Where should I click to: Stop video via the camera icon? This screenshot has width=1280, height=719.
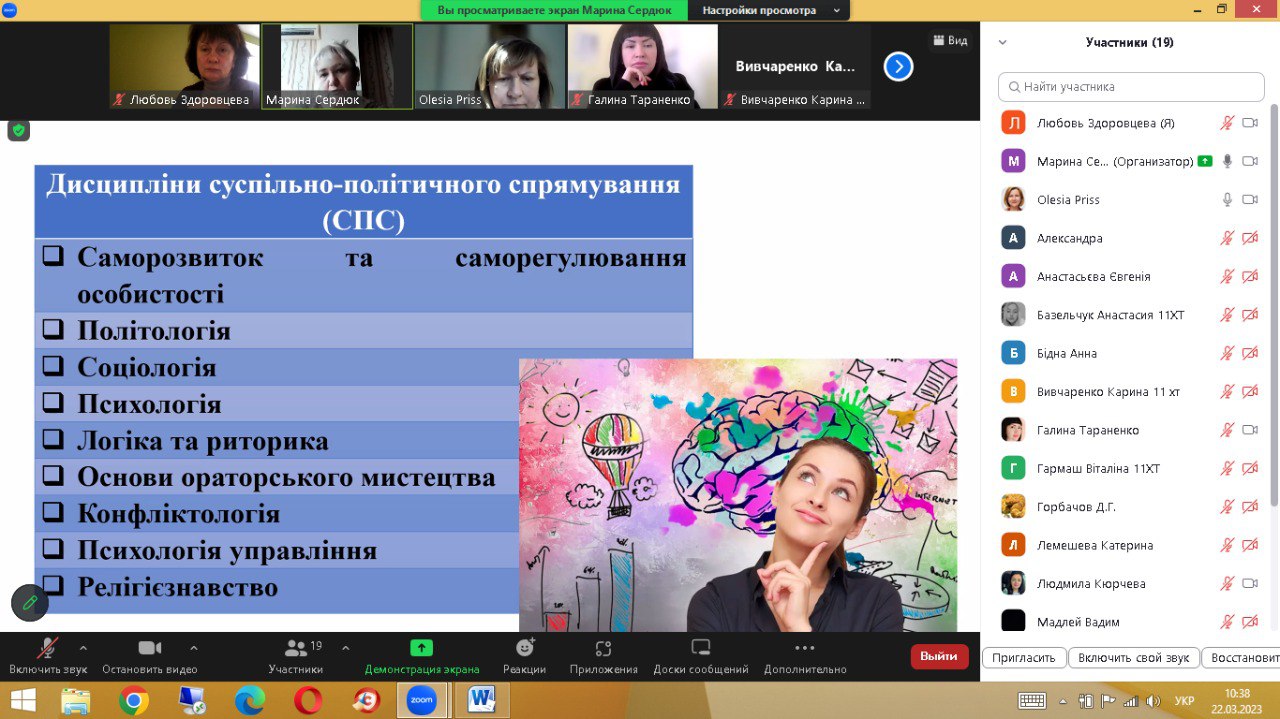click(150, 648)
